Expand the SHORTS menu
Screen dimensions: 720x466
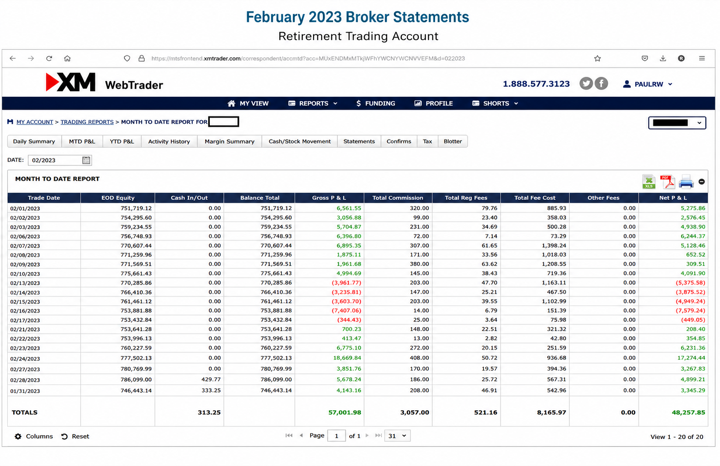pyautogui.click(x=495, y=103)
